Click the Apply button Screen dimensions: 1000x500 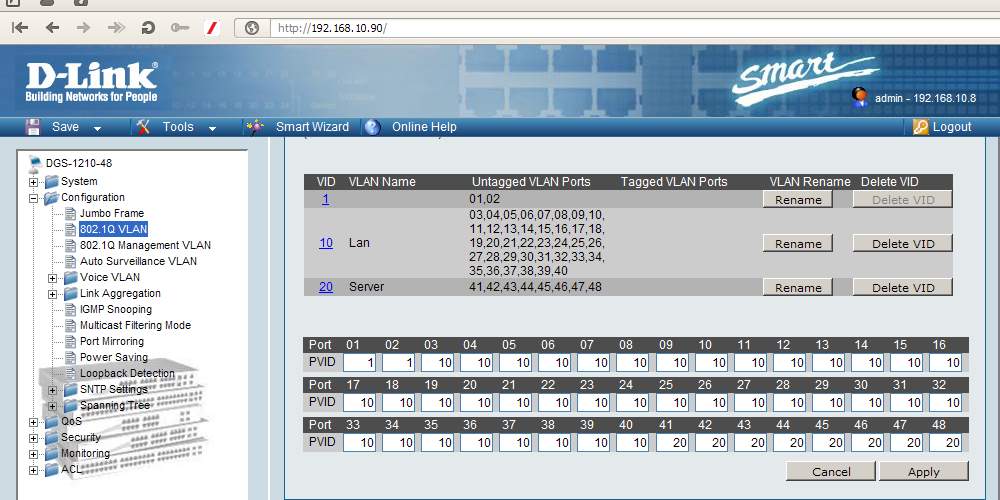tap(923, 471)
